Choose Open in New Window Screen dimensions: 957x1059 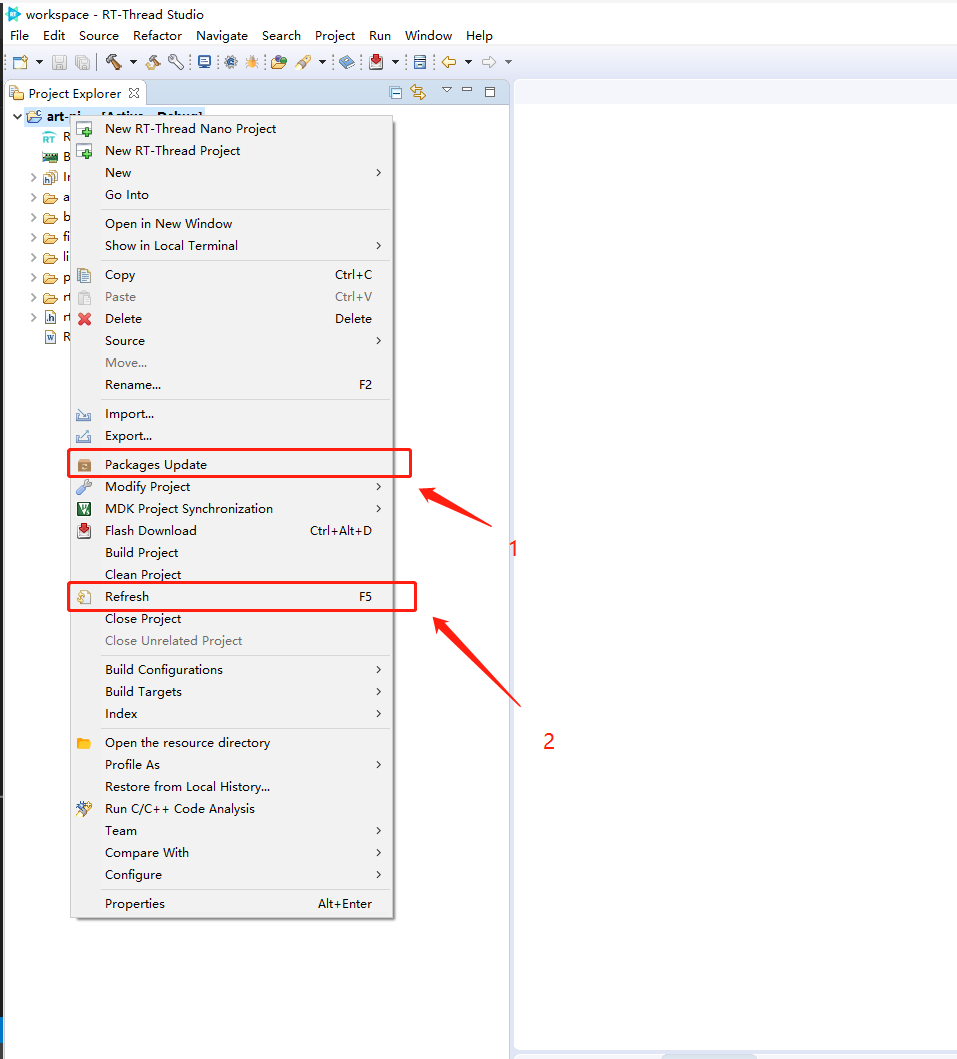232,224
